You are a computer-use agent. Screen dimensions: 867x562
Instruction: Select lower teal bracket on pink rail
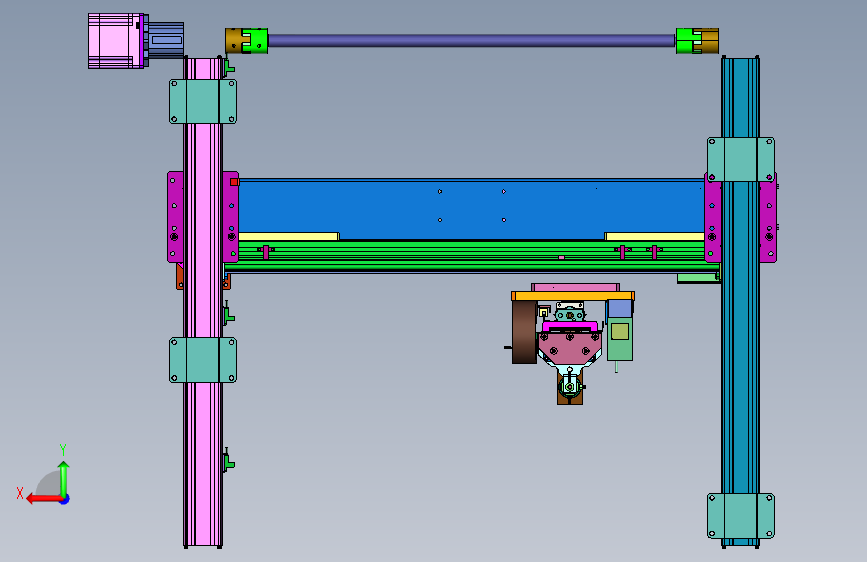[203, 360]
